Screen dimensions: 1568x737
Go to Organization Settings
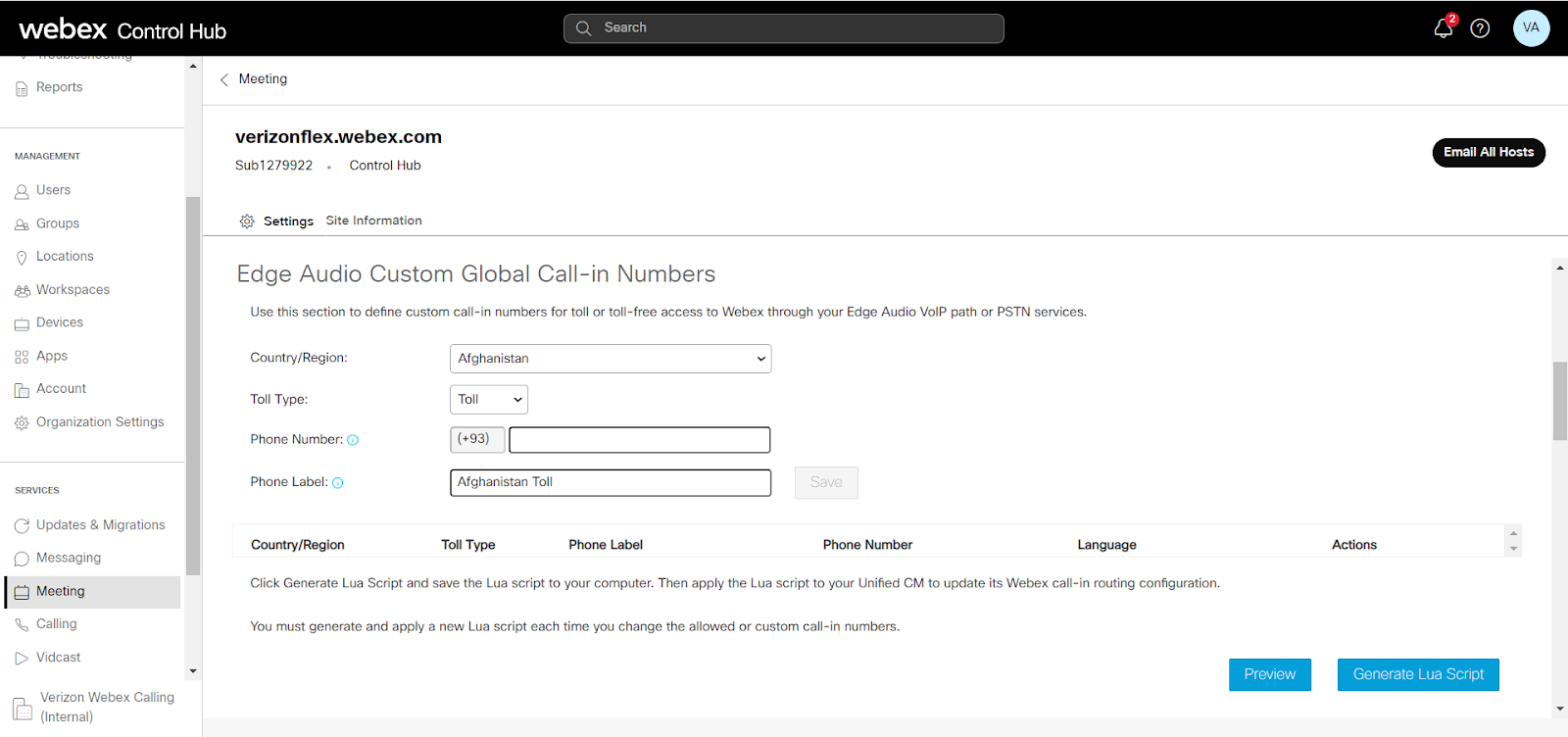tap(100, 422)
